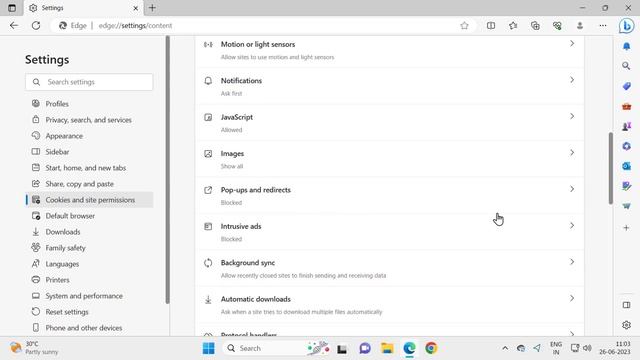Go back using the browser back arrow
The width and height of the screenshot is (640, 360).
14,26
